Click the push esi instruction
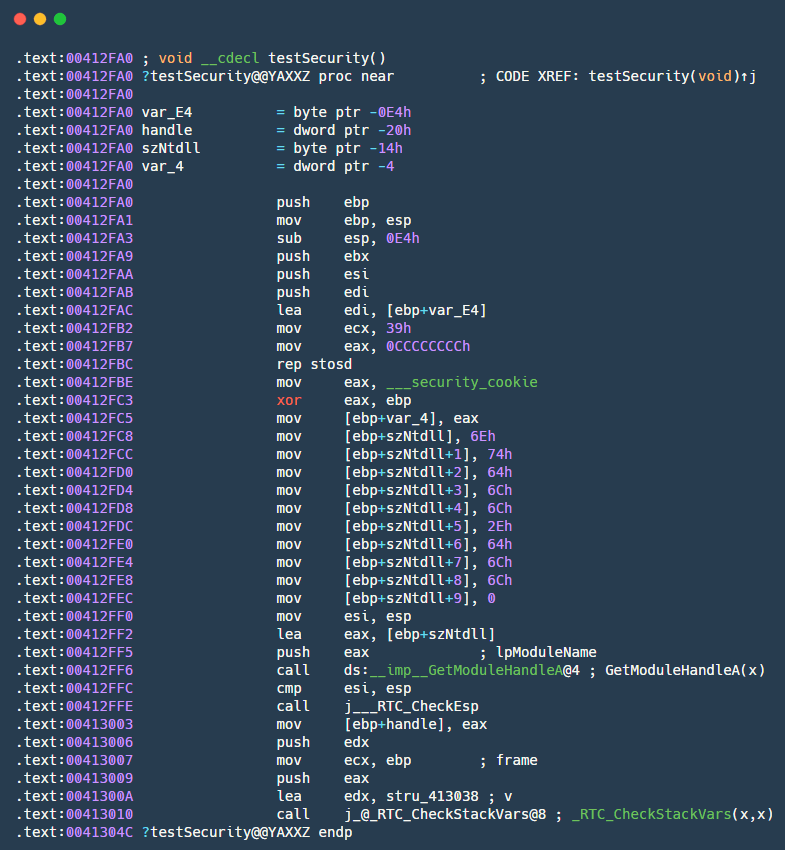The image size is (785, 850). tap(323, 274)
